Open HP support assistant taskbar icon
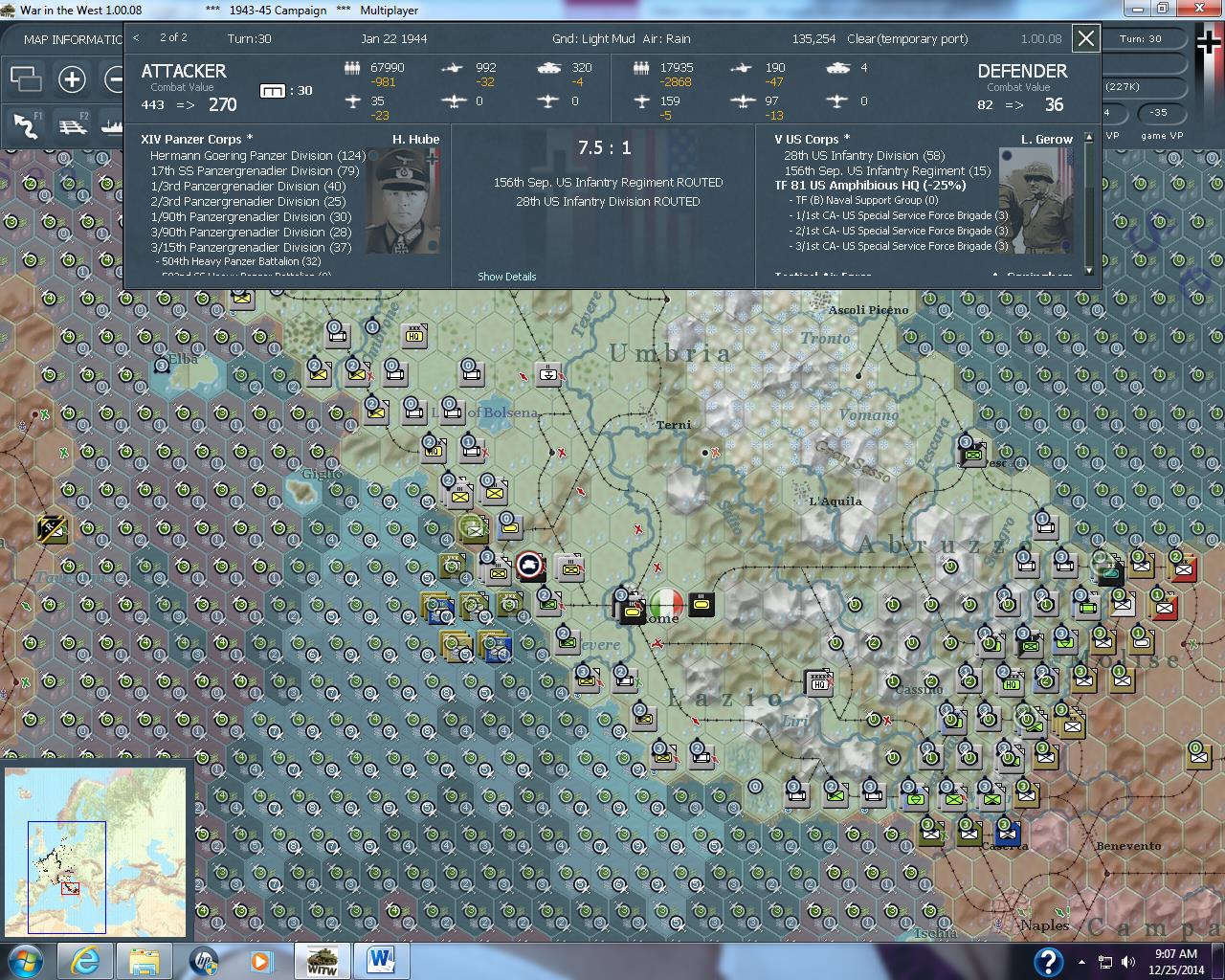The image size is (1225, 980). coord(204,960)
